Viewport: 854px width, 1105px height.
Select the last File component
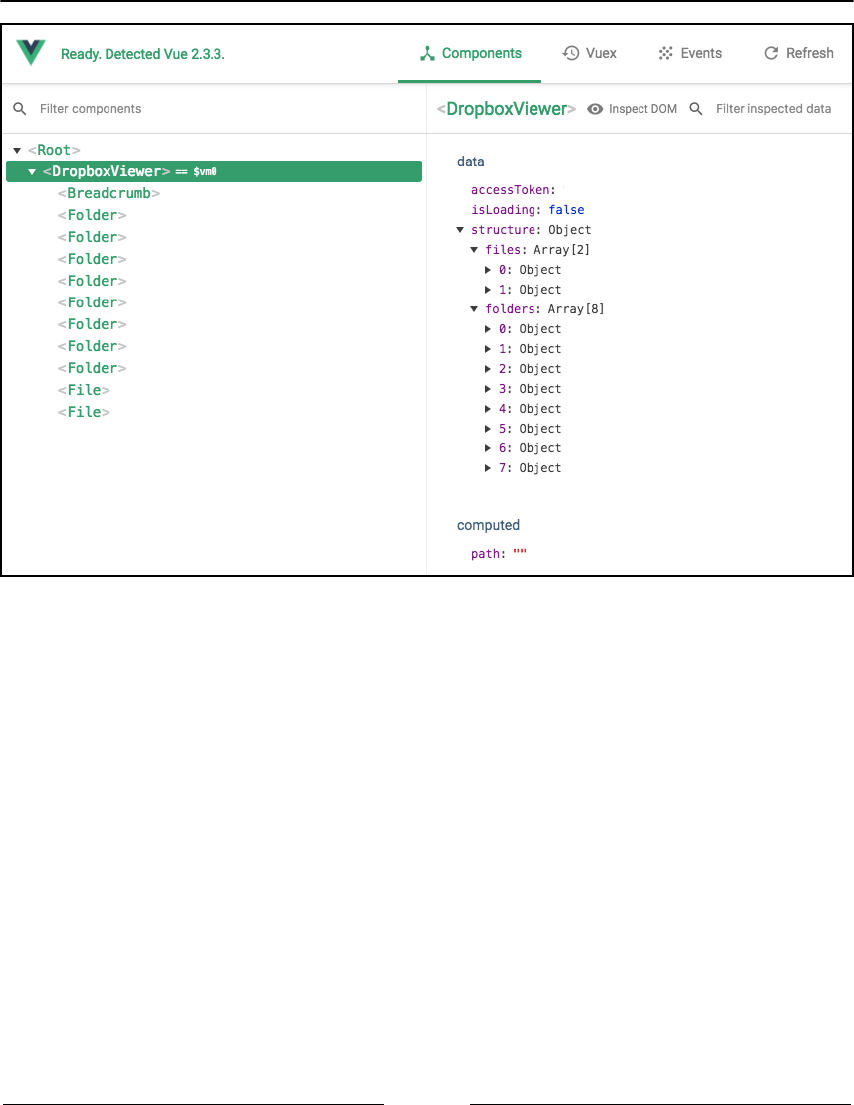pyautogui.click(x=84, y=412)
